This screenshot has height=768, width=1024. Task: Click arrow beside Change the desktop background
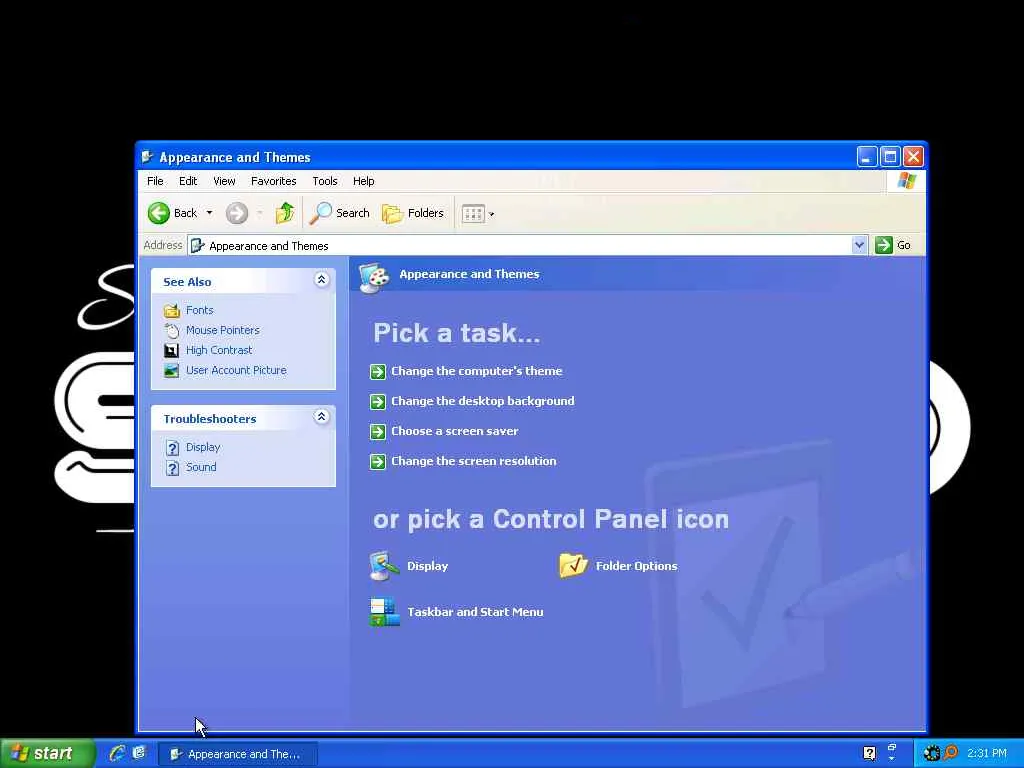(x=377, y=402)
